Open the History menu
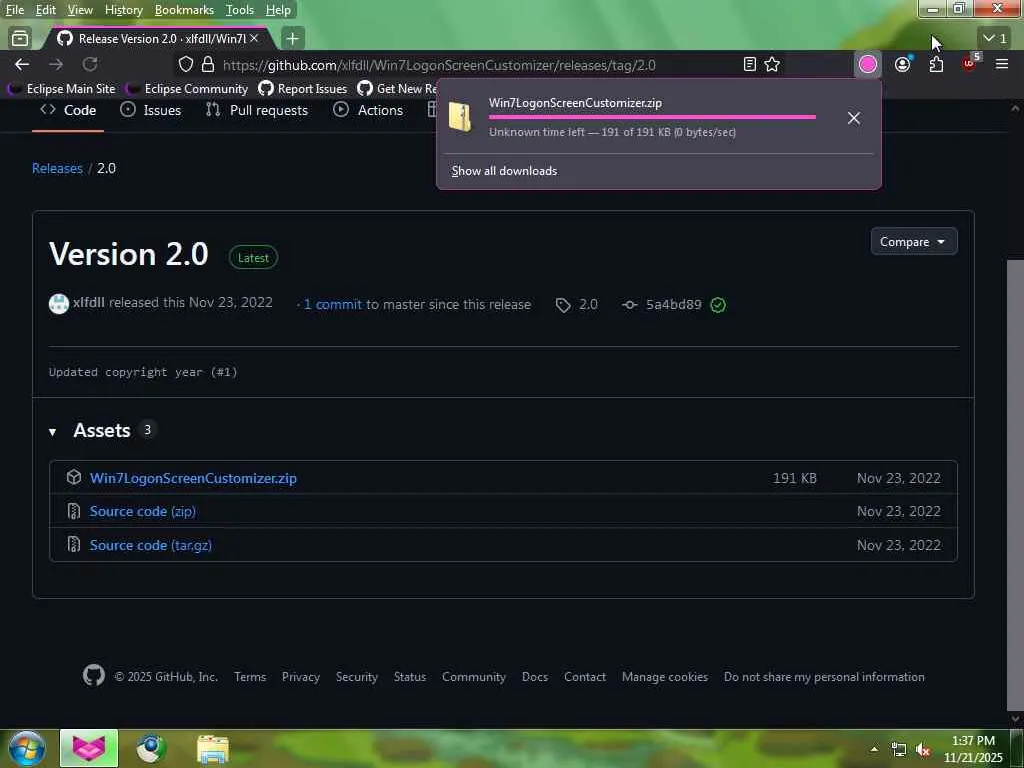Image resolution: width=1024 pixels, height=768 pixels. [x=123, y=10]
